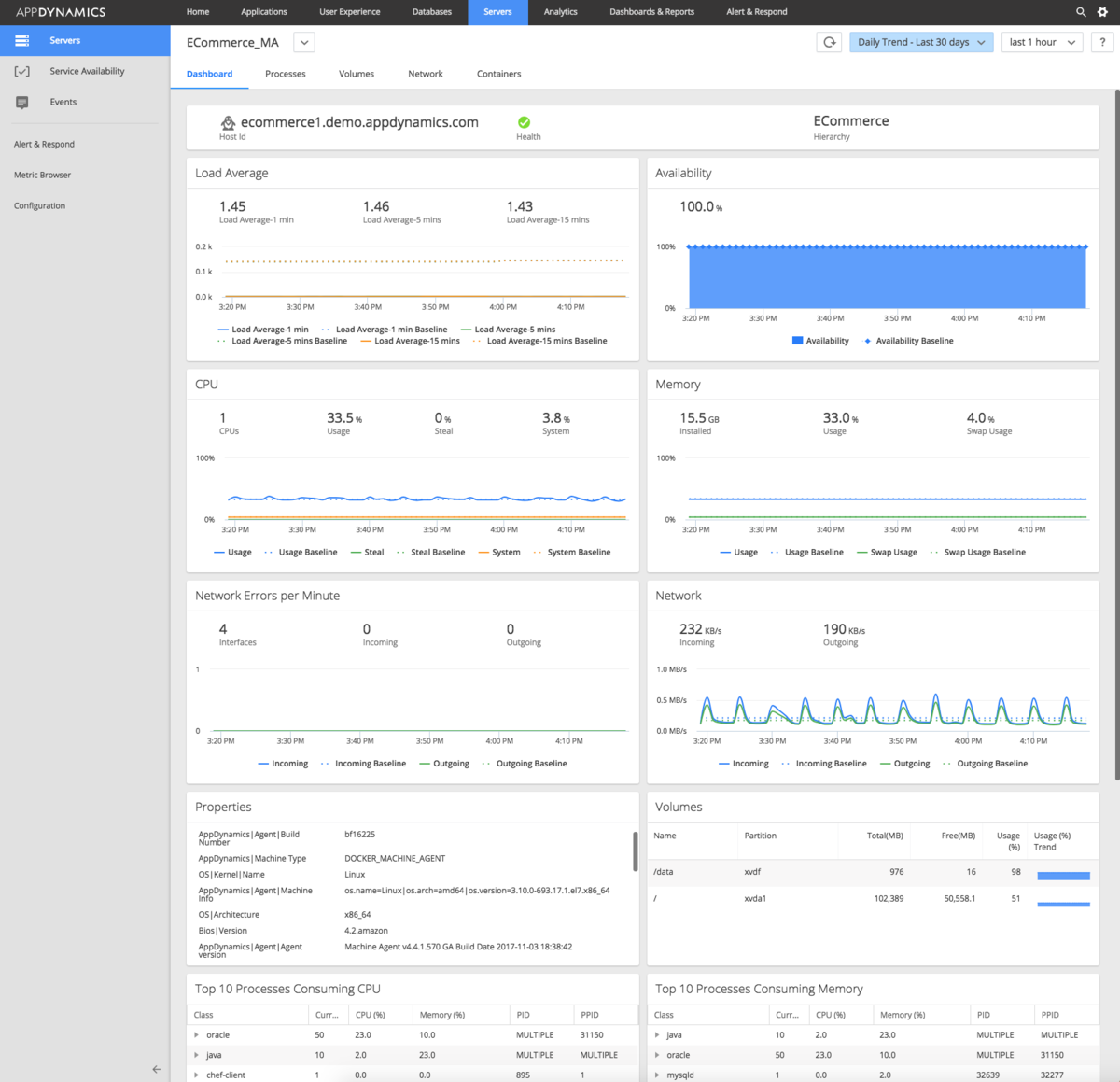Toggle Load Average-15 mins Baseline legend entry
The image size is (1120, 1082).
[539, 341]
